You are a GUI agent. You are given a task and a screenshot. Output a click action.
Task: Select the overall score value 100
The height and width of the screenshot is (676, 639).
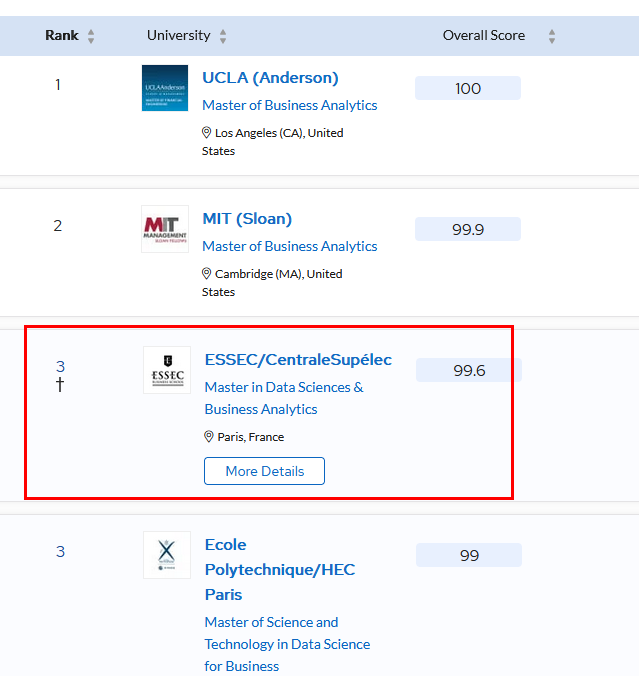tap(468, 88)
